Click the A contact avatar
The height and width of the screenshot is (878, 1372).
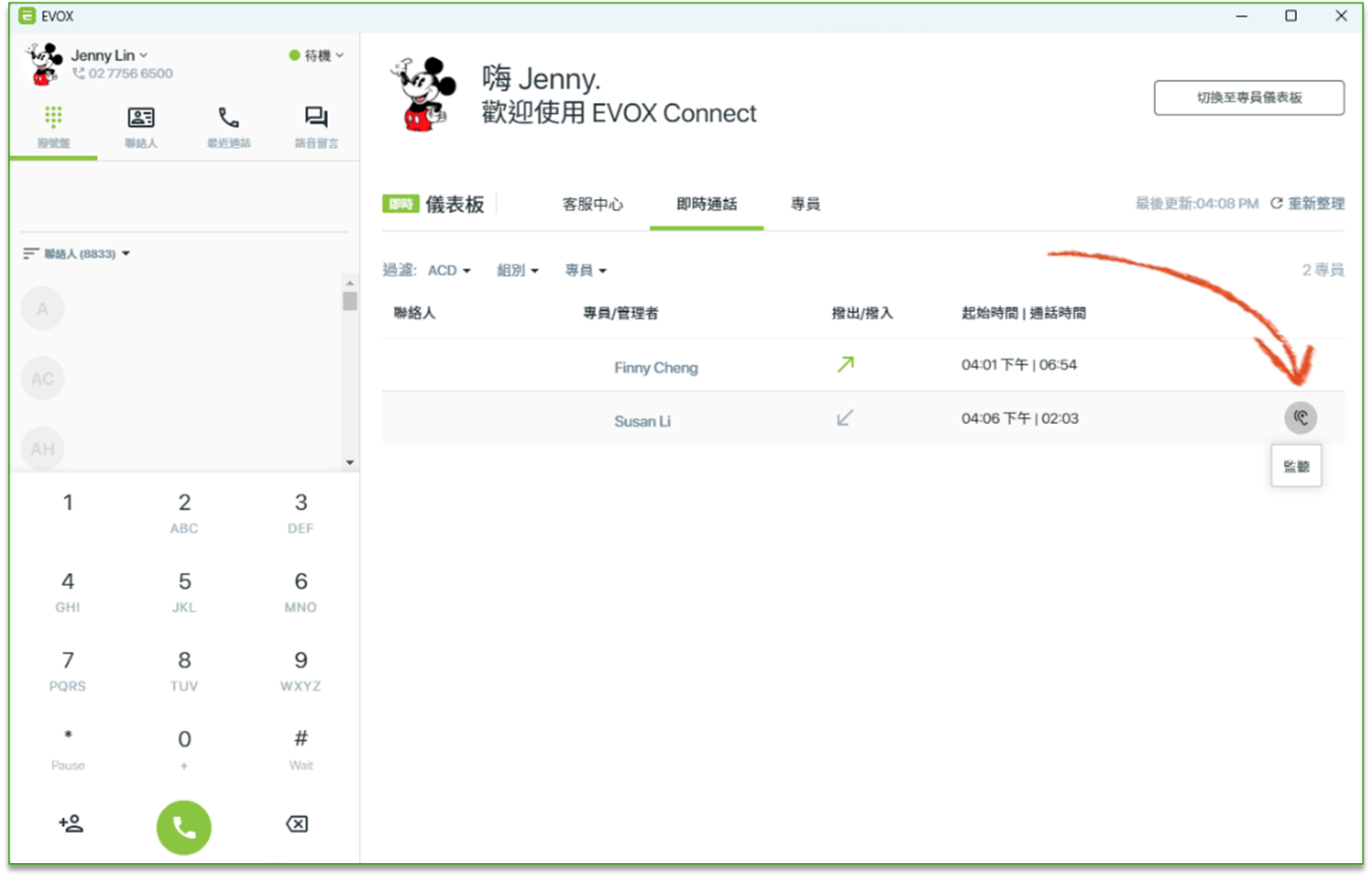[x=42, y=309]
